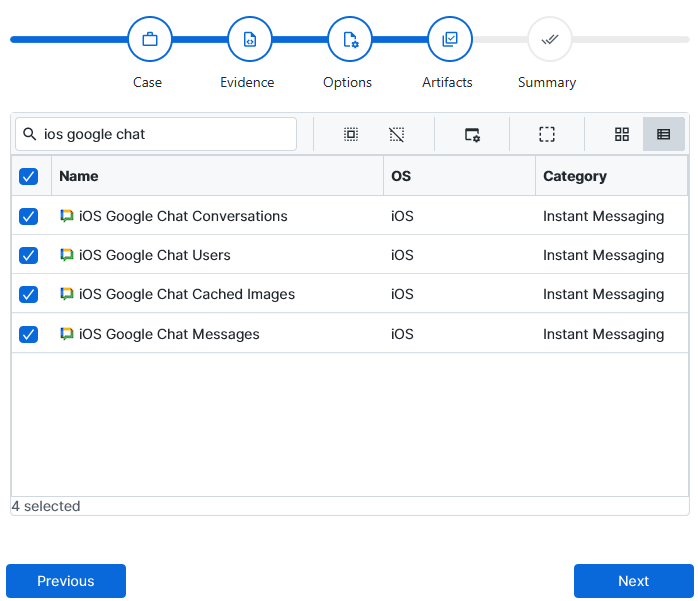Uncheck iOS Google Chat Users

coord(28,255)
